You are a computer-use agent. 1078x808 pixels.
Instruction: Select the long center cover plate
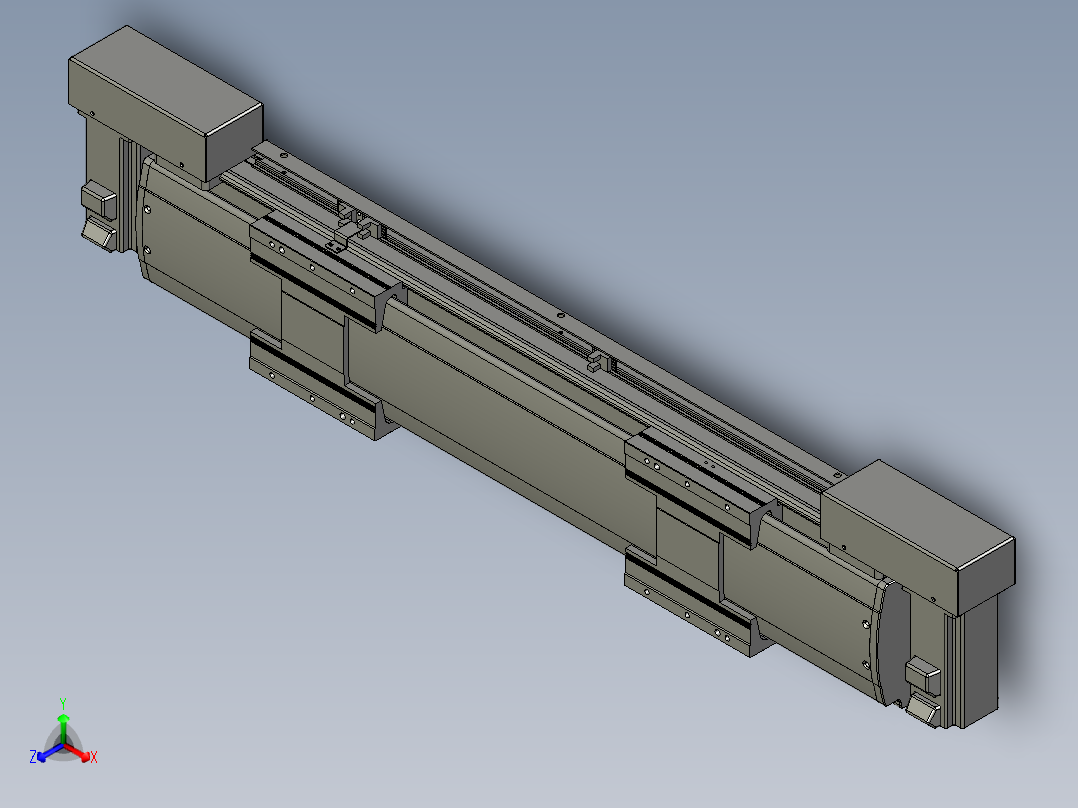pyautogui.click(x=502, y=419)
